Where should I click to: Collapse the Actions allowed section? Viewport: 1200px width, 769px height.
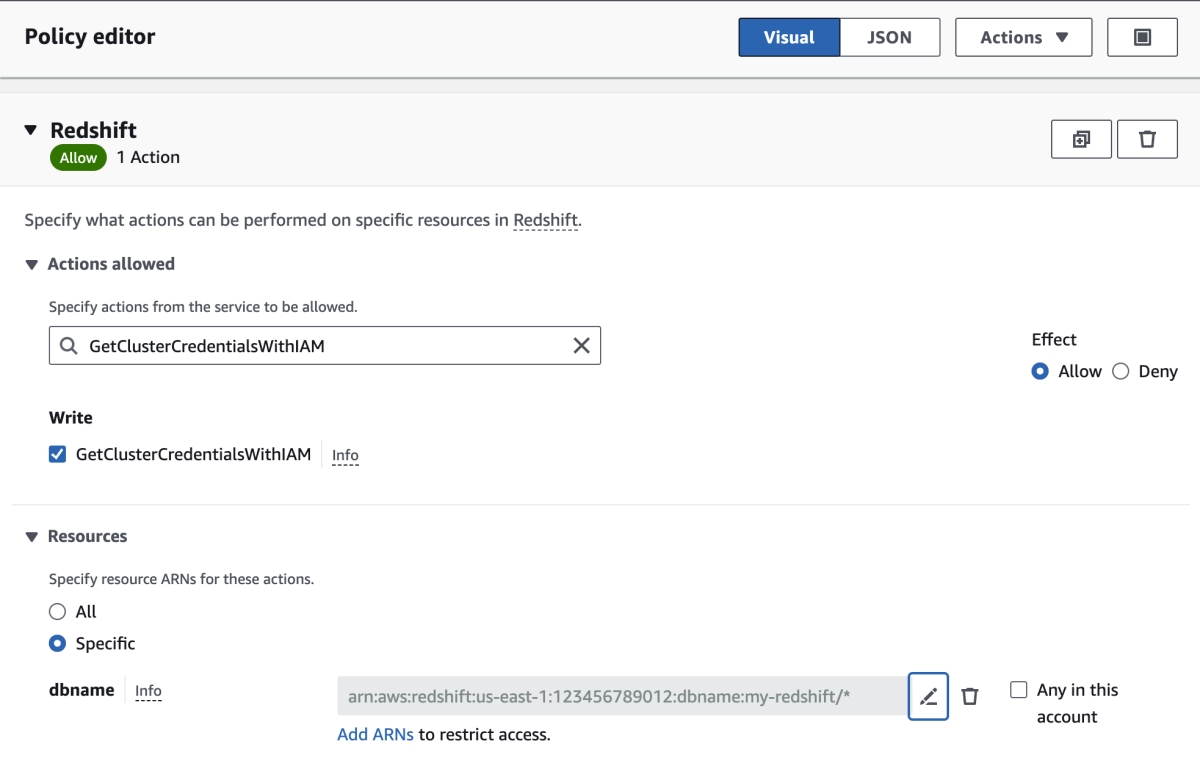(x=31, y=264)
